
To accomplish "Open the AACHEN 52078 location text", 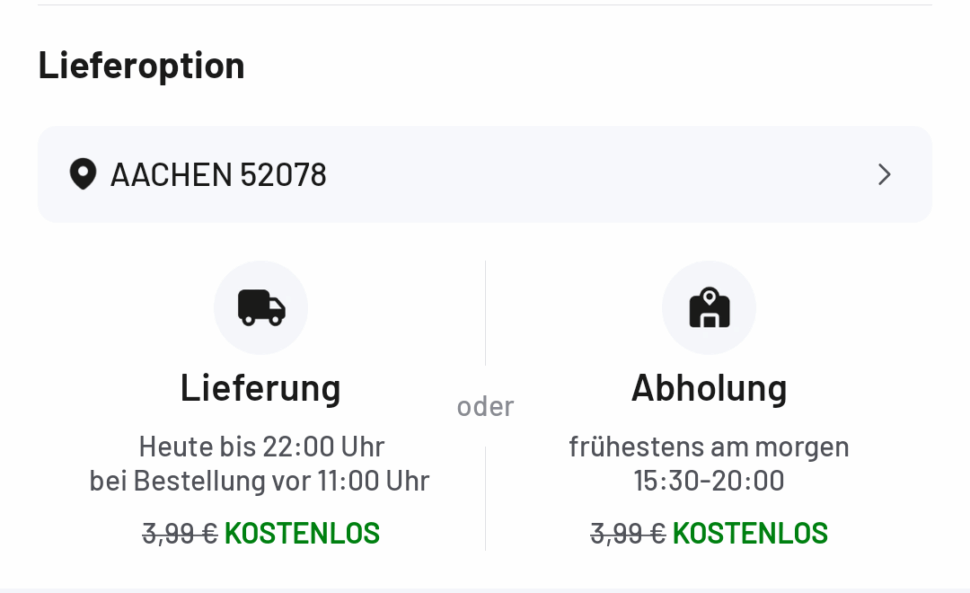I will pyautogui.click(x=218, y=176).
